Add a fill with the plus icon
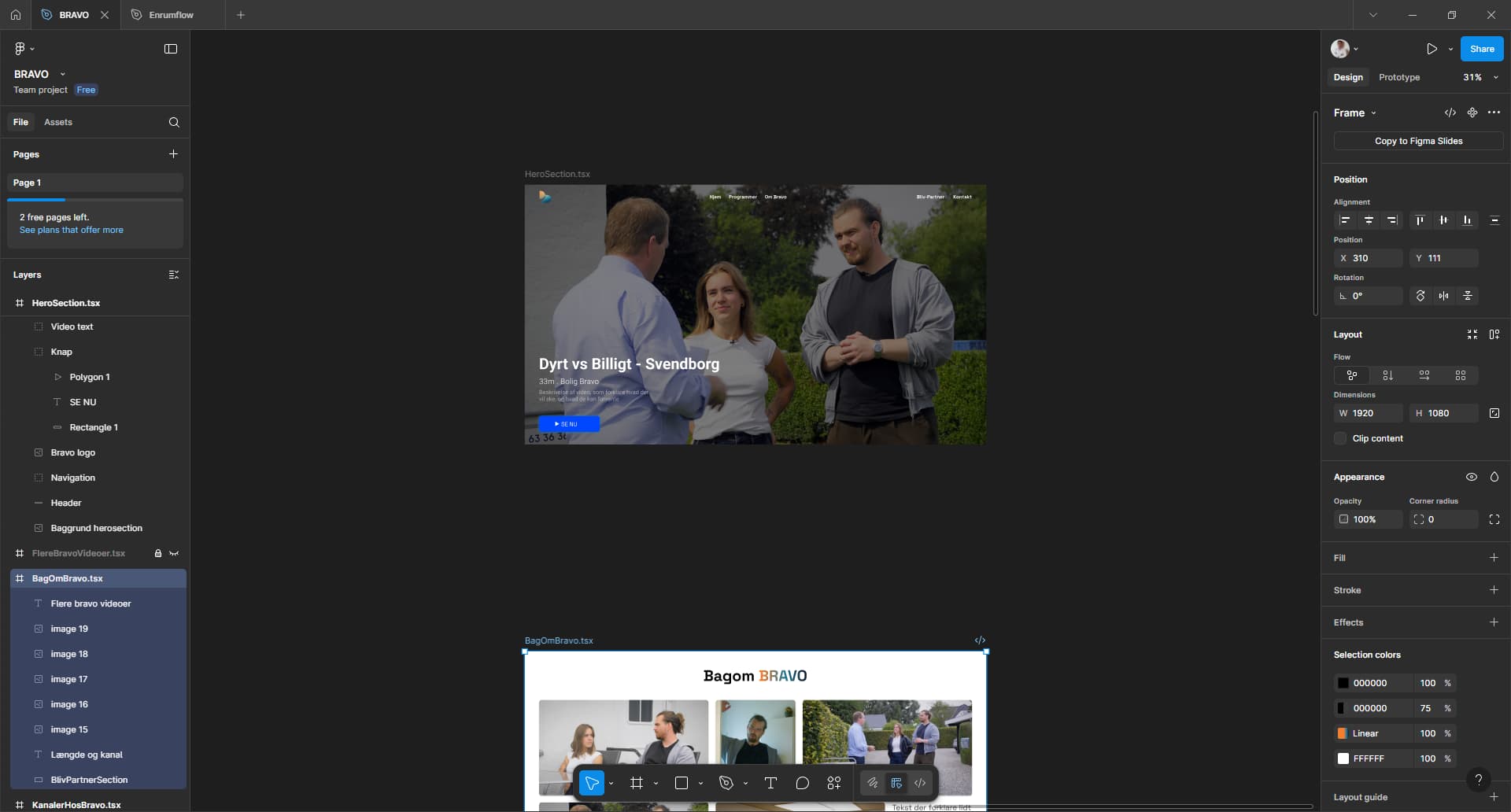The image size is (1511, 812). [1494, 558]
